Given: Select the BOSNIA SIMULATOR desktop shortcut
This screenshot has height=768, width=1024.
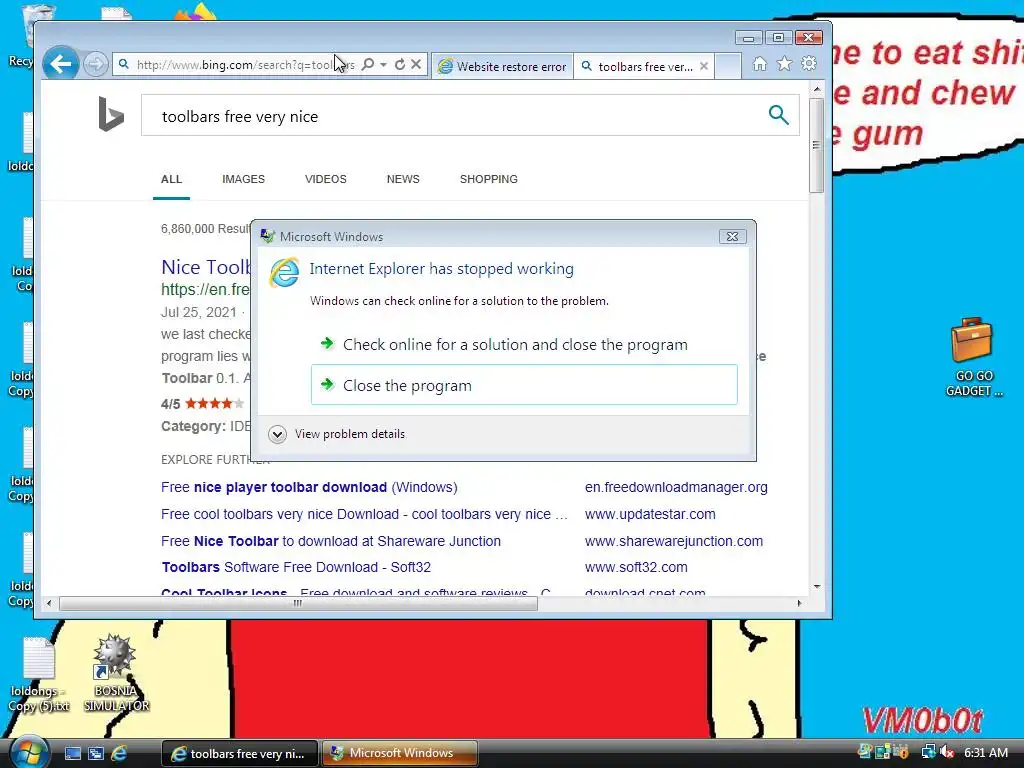Looking at the screenshot, I should (116, 673).
